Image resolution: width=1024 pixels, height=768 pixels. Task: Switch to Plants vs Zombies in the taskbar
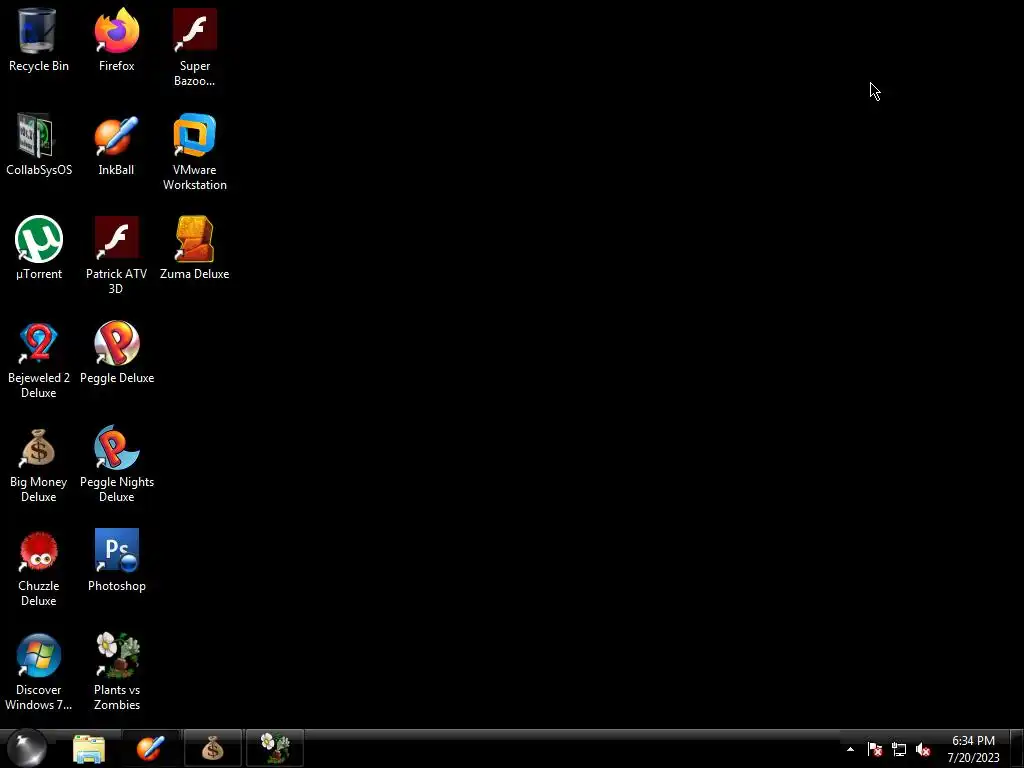point(275,748)
